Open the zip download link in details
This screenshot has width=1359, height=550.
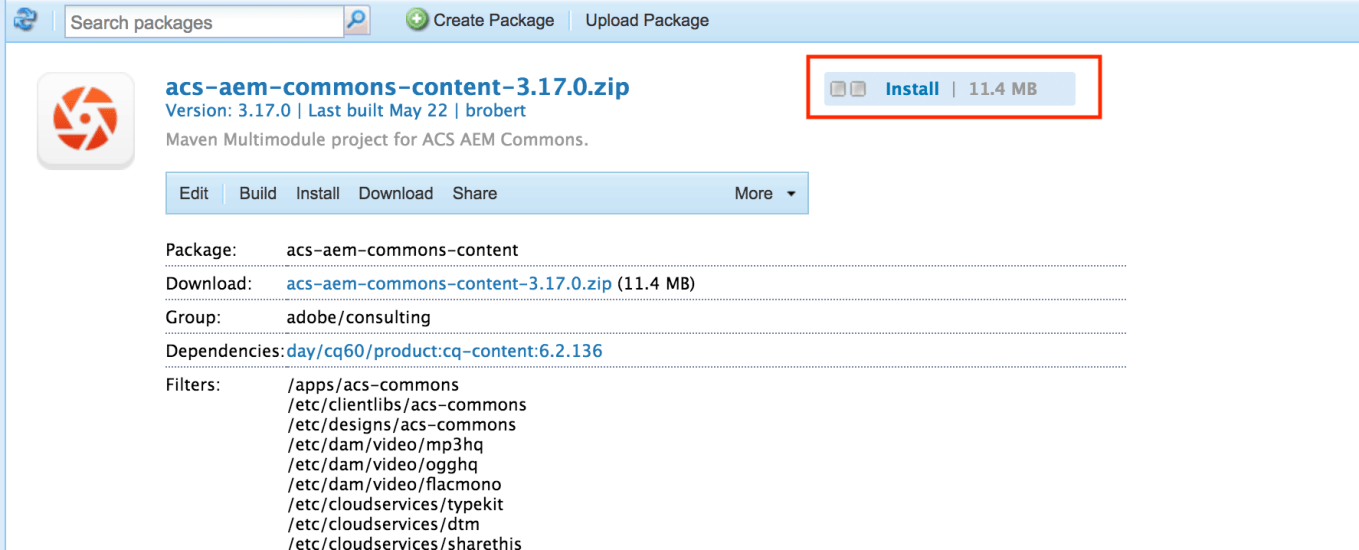point(449,283)
